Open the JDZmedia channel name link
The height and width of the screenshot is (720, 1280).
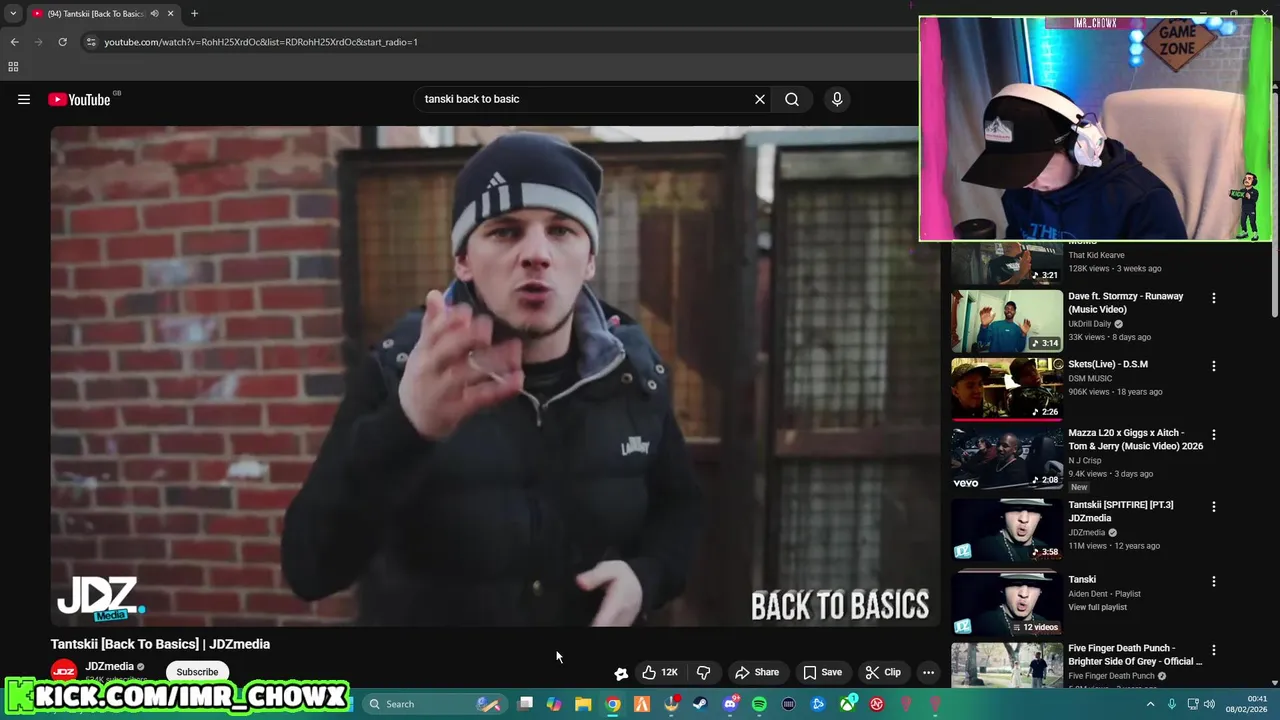[x=110, y=666]
